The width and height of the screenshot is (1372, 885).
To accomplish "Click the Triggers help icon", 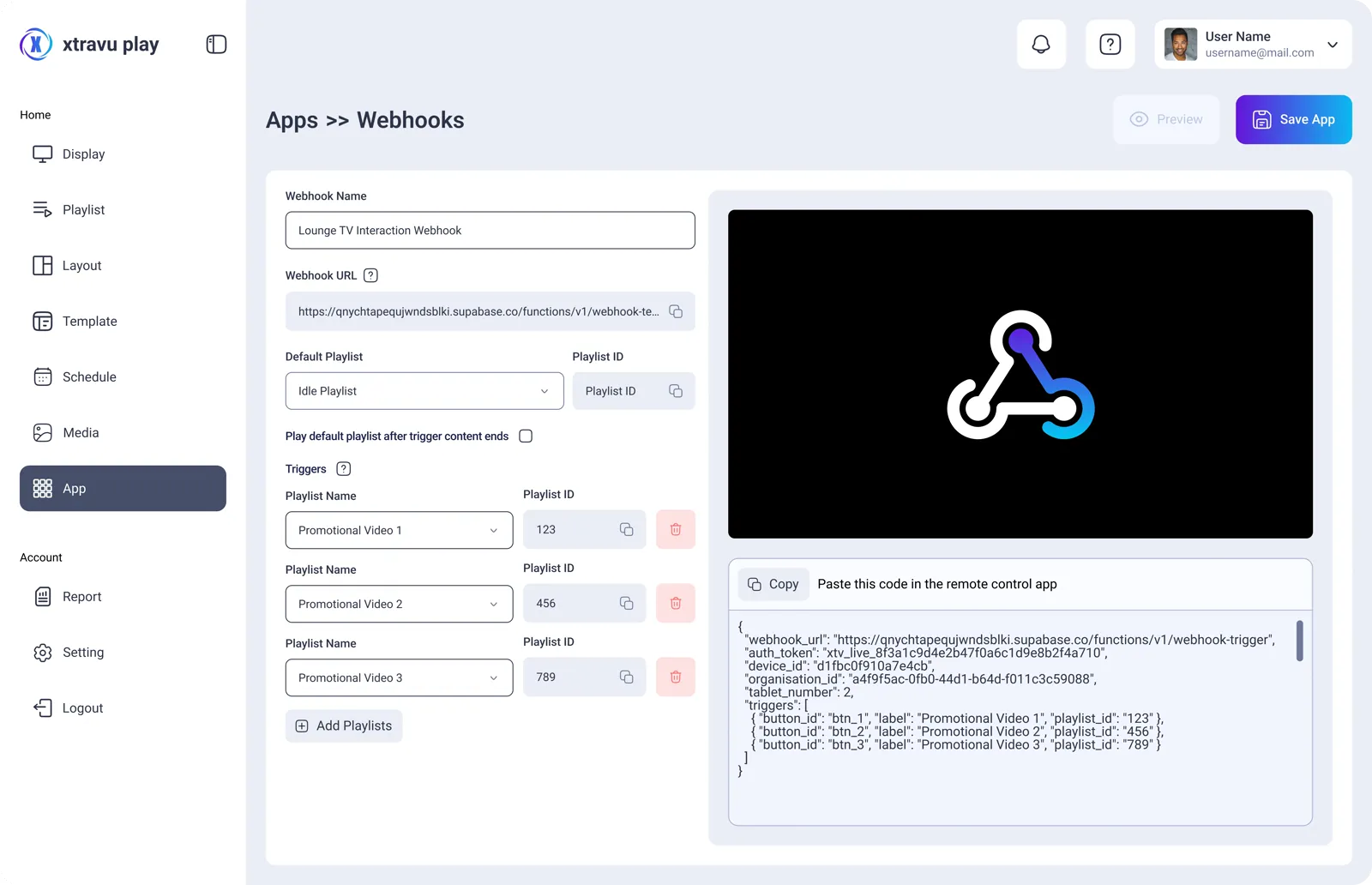I will pos(344,469).
